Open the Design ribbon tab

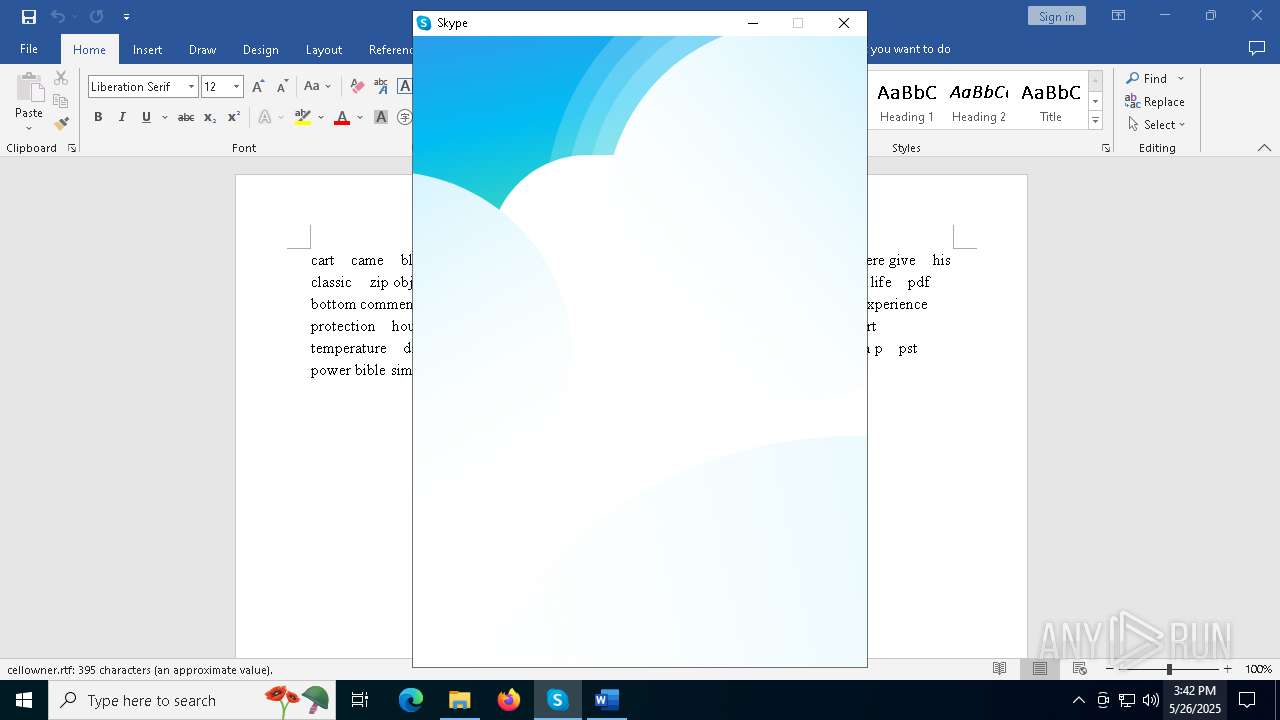pyautogui.click(x=260, y=49)
